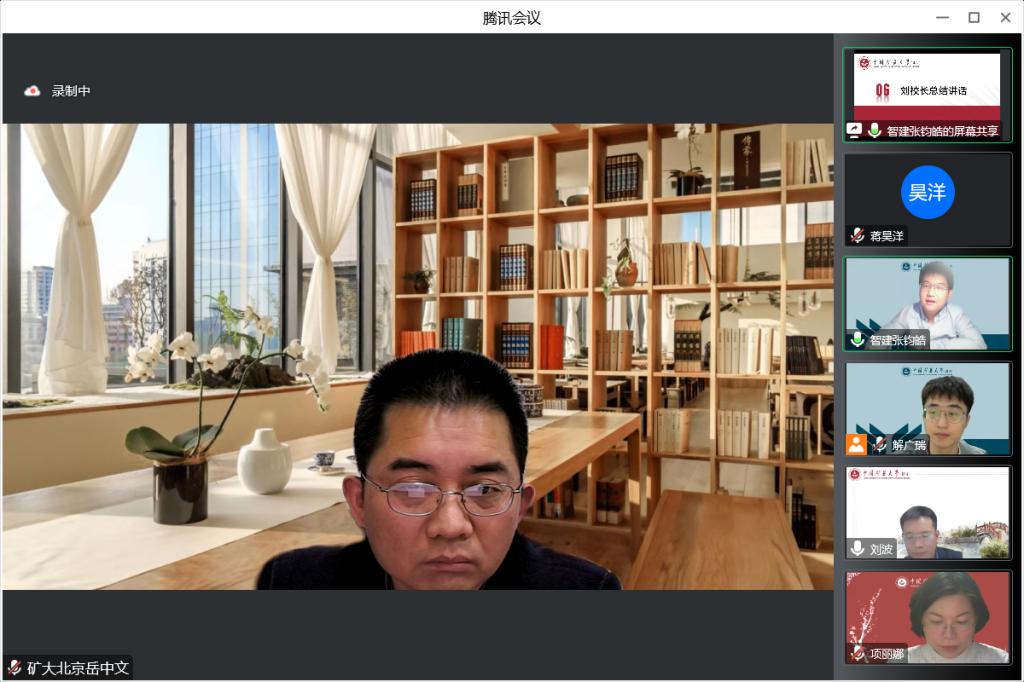The image size is (1024, 682).
Task: Minimize the 腾讯会议 meeting window
Action: pos(942,17)
